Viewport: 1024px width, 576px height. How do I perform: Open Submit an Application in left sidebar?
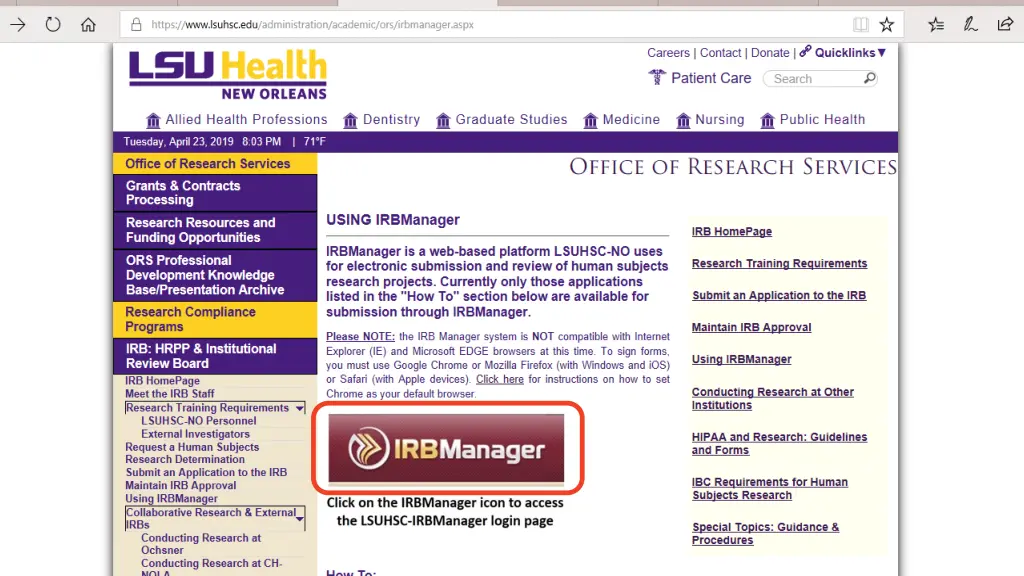coord(206,472)
